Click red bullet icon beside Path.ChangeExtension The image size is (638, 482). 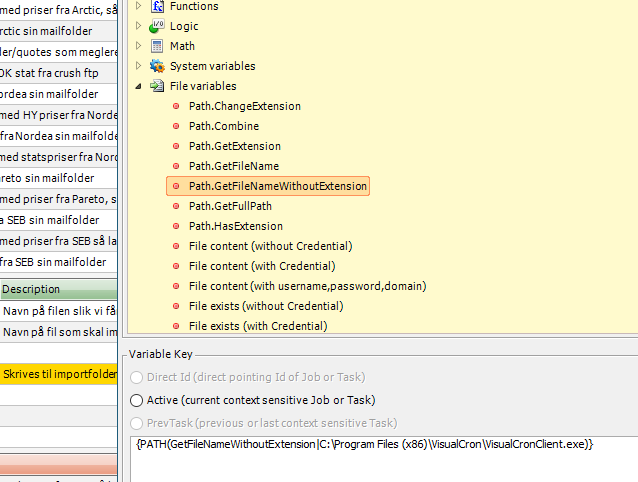click(x=176, y=106)
